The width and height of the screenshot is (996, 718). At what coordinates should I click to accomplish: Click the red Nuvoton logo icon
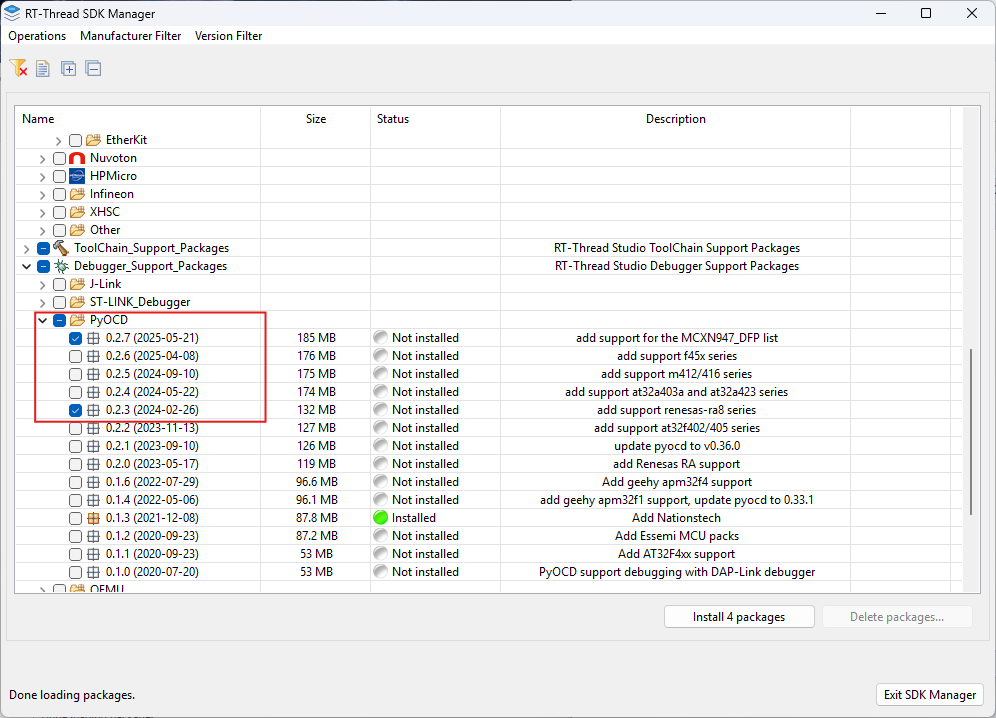click(x=77, y=158)
